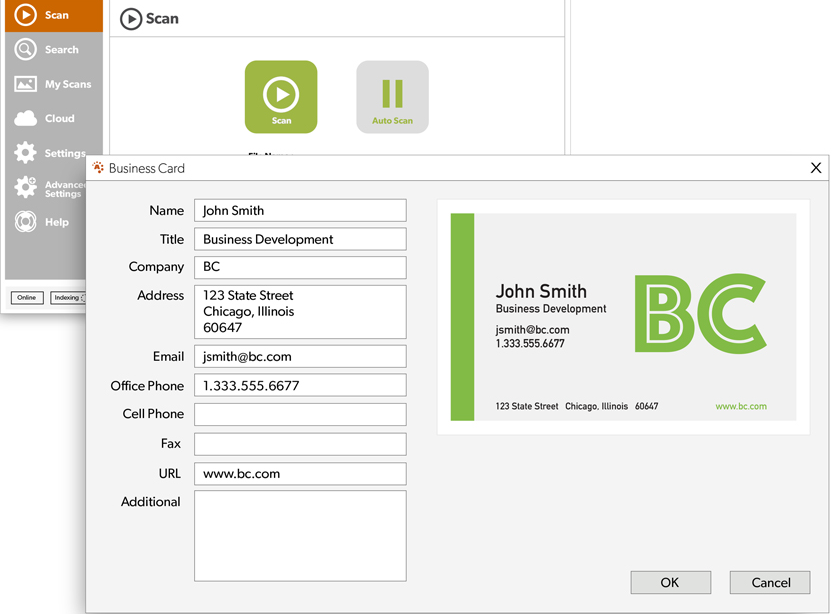Viewport: 832px width, 614px height.
Task: Click the Name field containing John Smith
Action: click(300, 210)
